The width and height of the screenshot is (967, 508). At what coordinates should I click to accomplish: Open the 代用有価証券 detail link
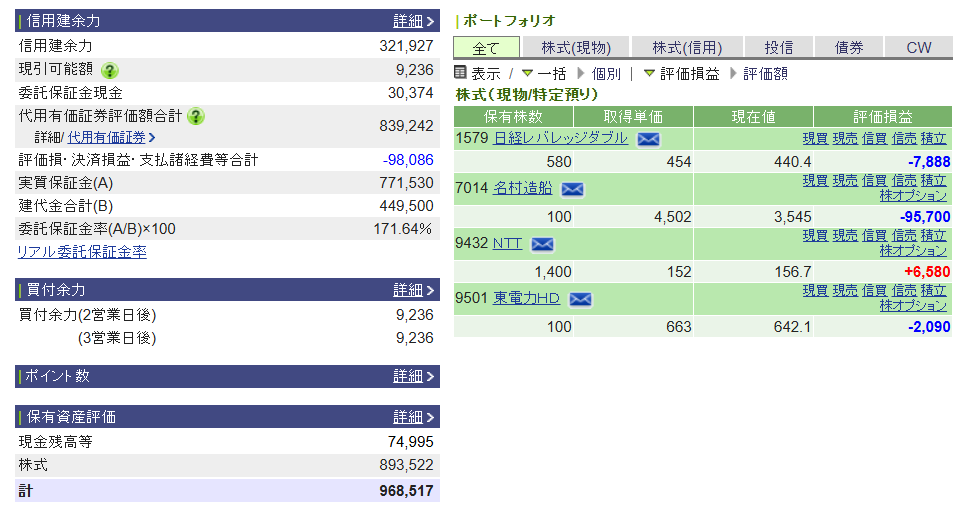pos(106,137)
